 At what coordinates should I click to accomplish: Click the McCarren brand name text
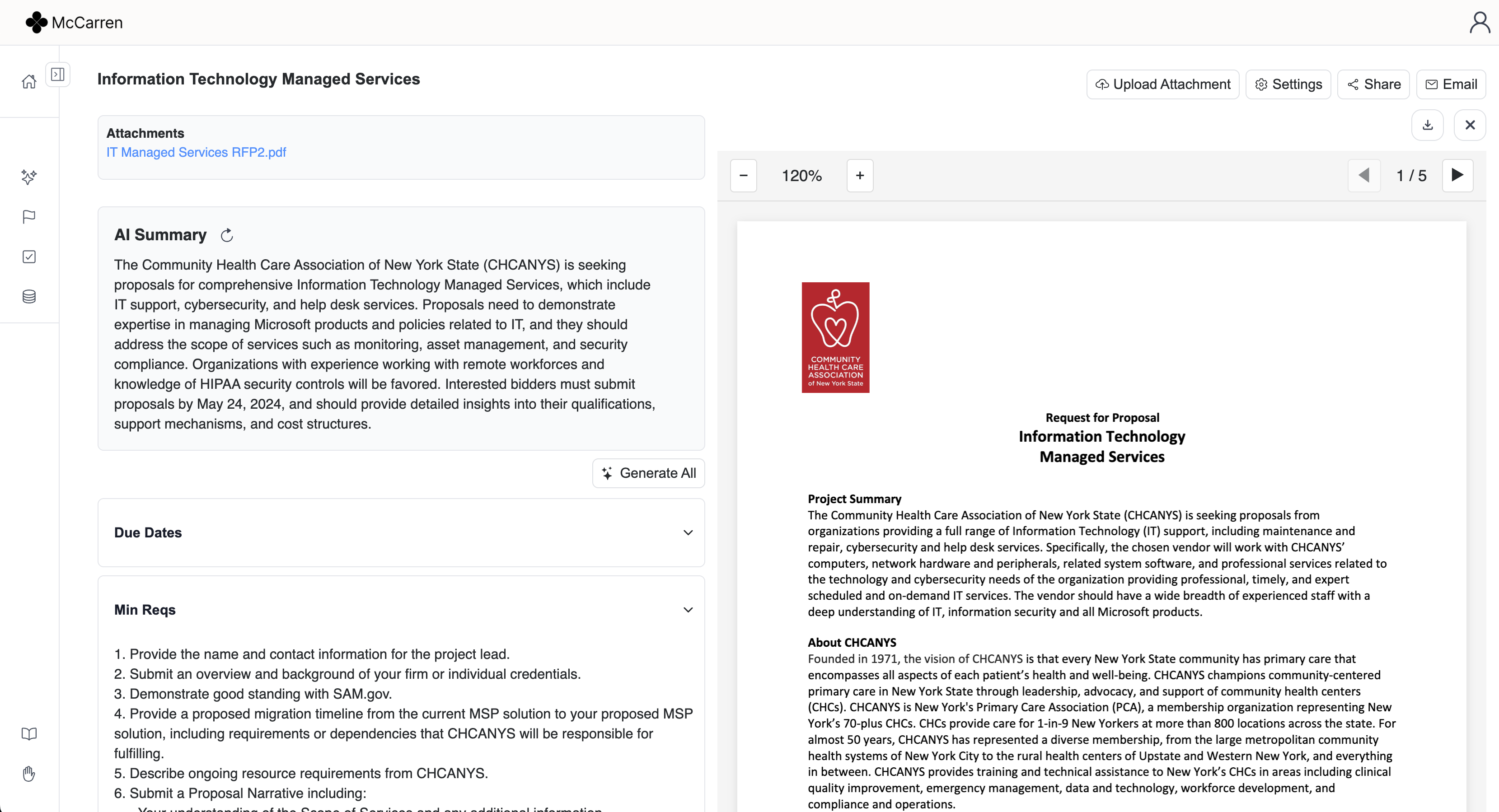click(x=87, y=23)
